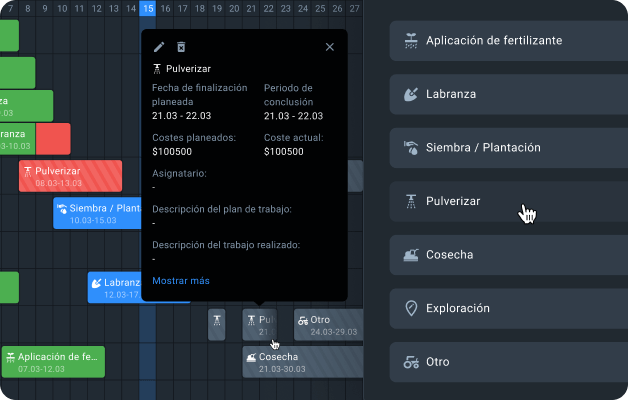Image resolution: width=628 pixels, height=400 pixels.
Task: Click the grey Pul 21.0 task block
Action: [x=260, y=325]
